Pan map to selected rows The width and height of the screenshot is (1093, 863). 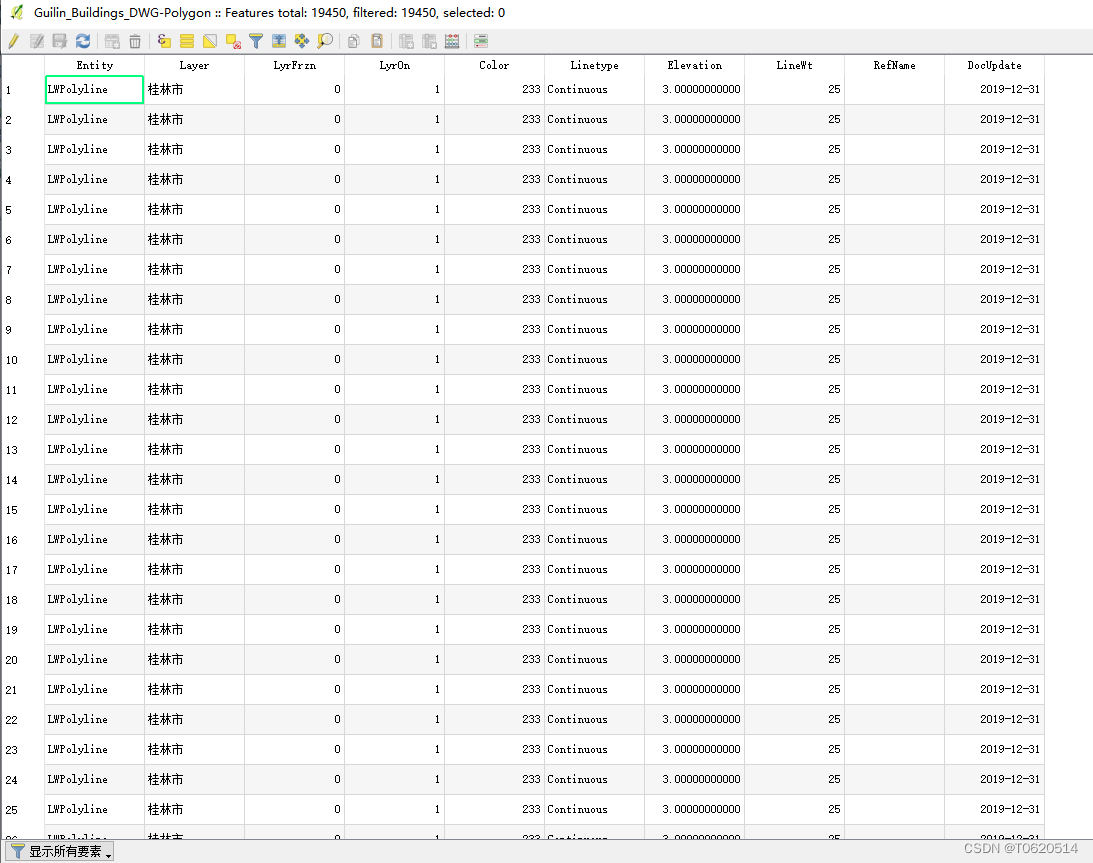tap(302, 41)
